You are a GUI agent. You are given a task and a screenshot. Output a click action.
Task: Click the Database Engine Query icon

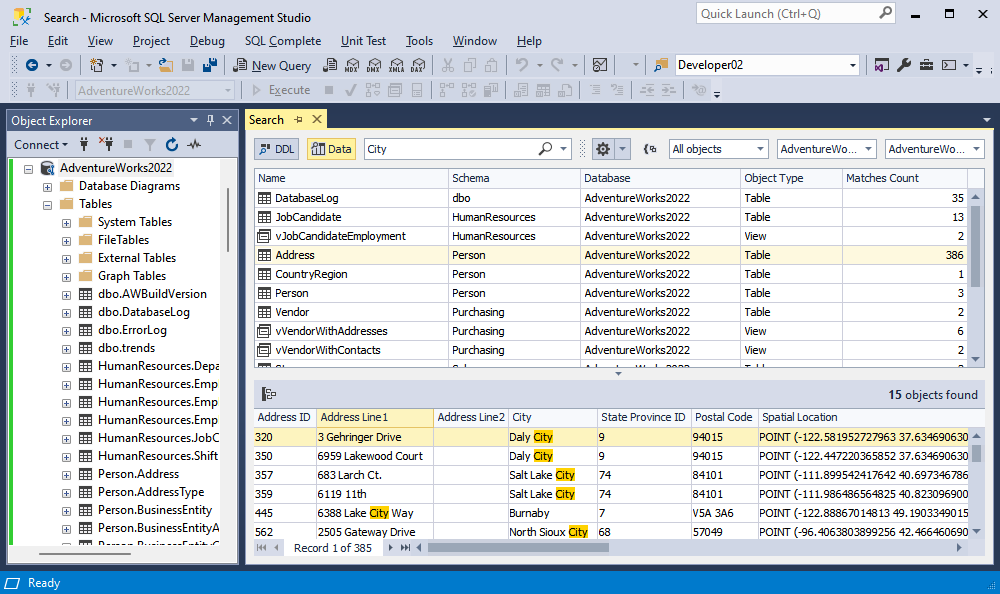(330, 65)
